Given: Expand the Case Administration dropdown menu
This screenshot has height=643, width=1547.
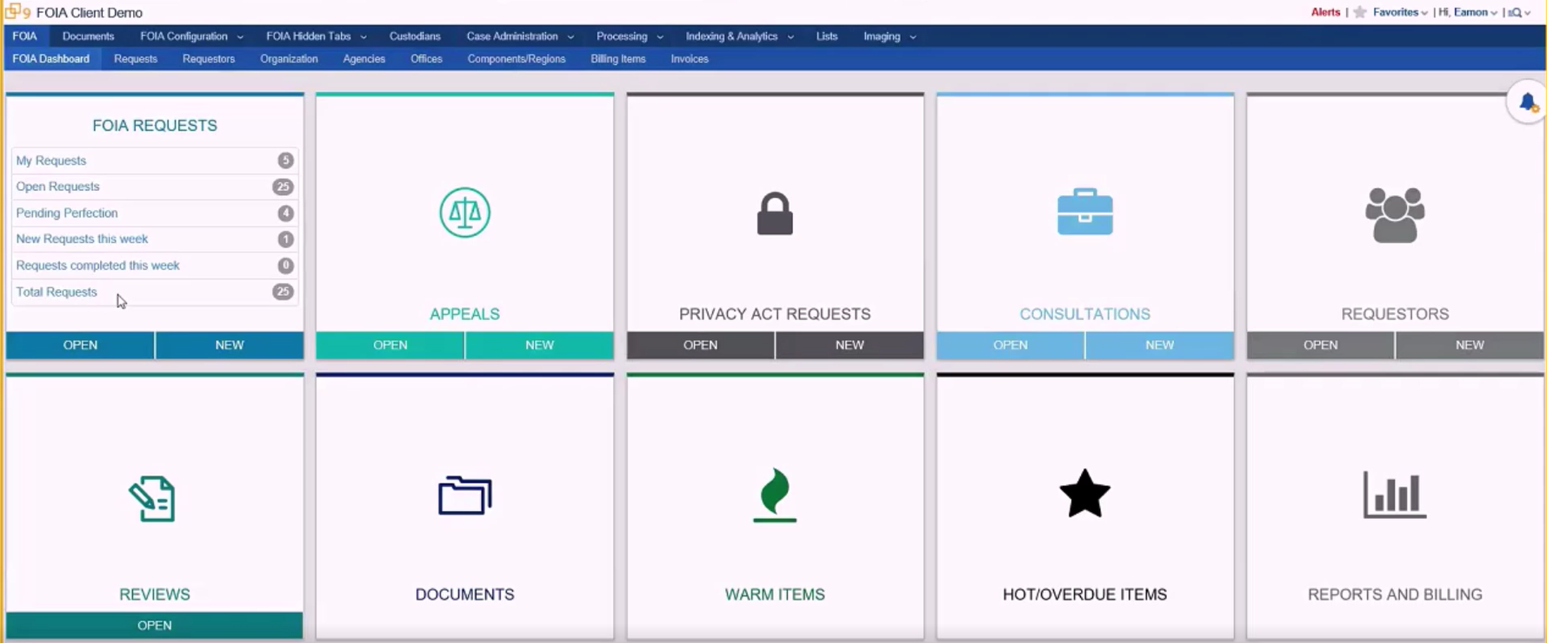Looking at the screenshot, I should [519, 36].
